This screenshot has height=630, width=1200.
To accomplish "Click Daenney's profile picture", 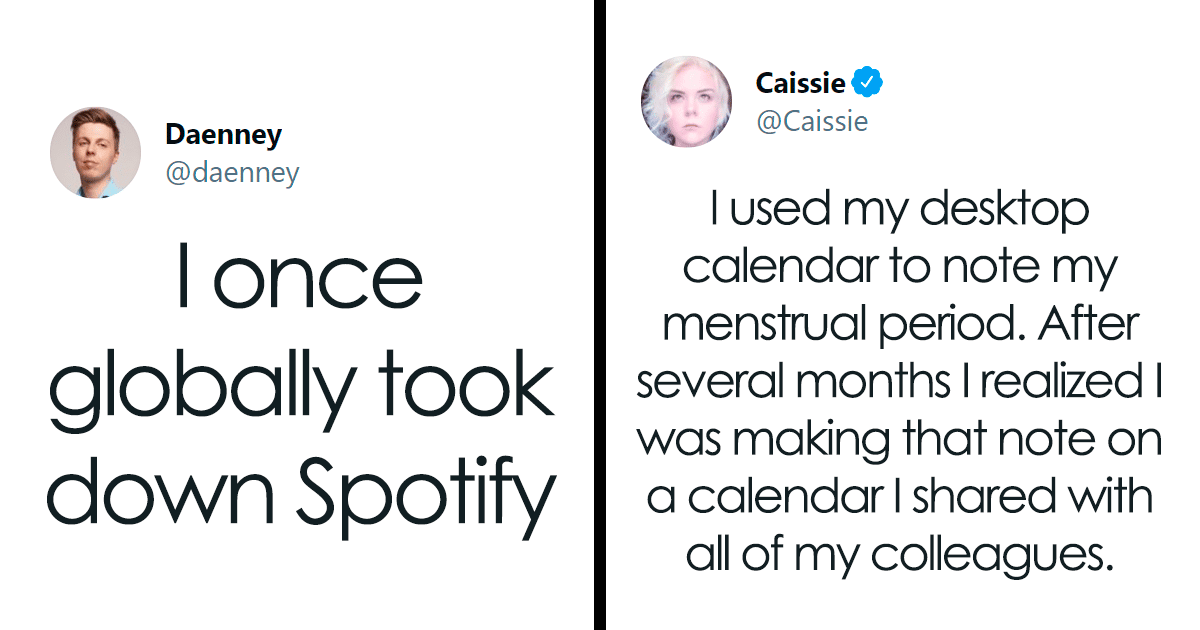I will [96, 152].
